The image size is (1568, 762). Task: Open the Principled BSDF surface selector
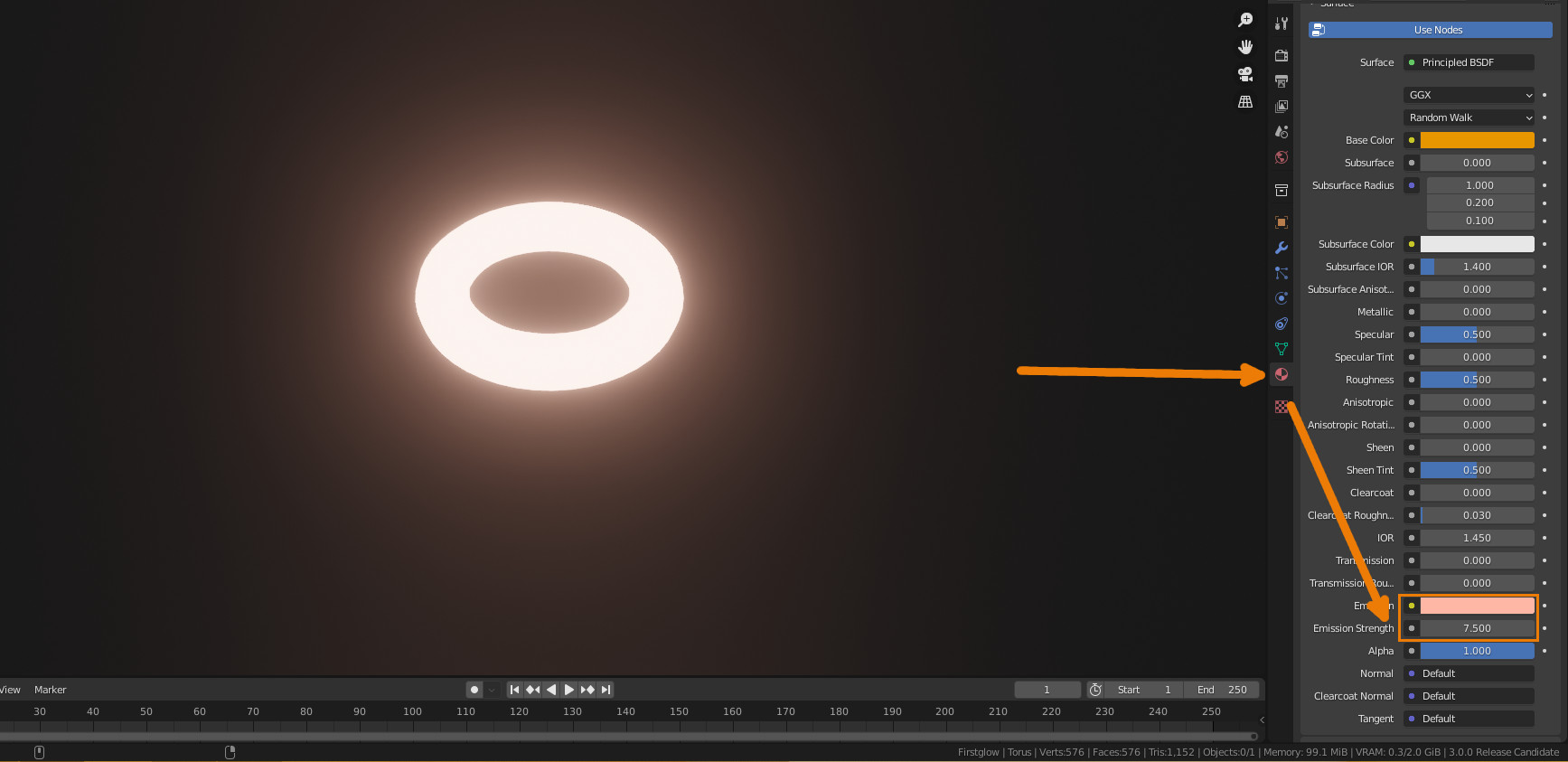tap(1469, 62)
